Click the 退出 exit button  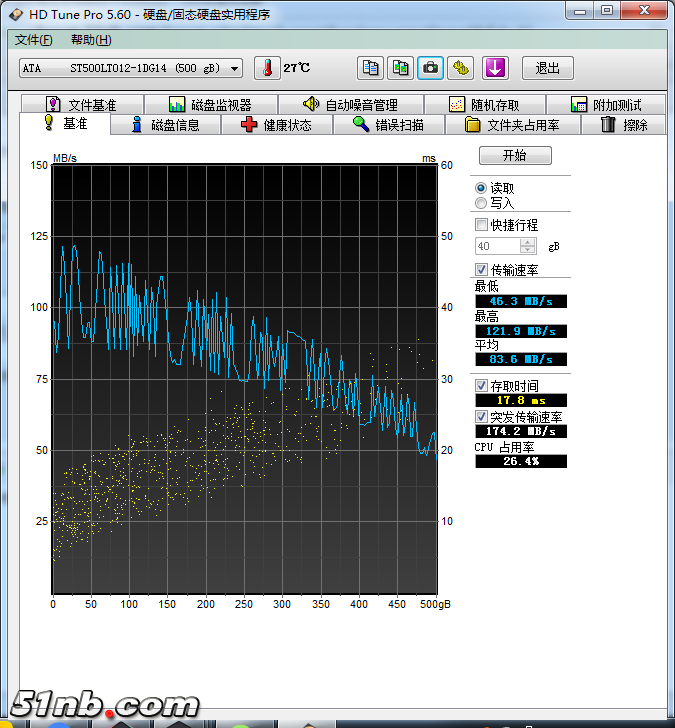547,68
